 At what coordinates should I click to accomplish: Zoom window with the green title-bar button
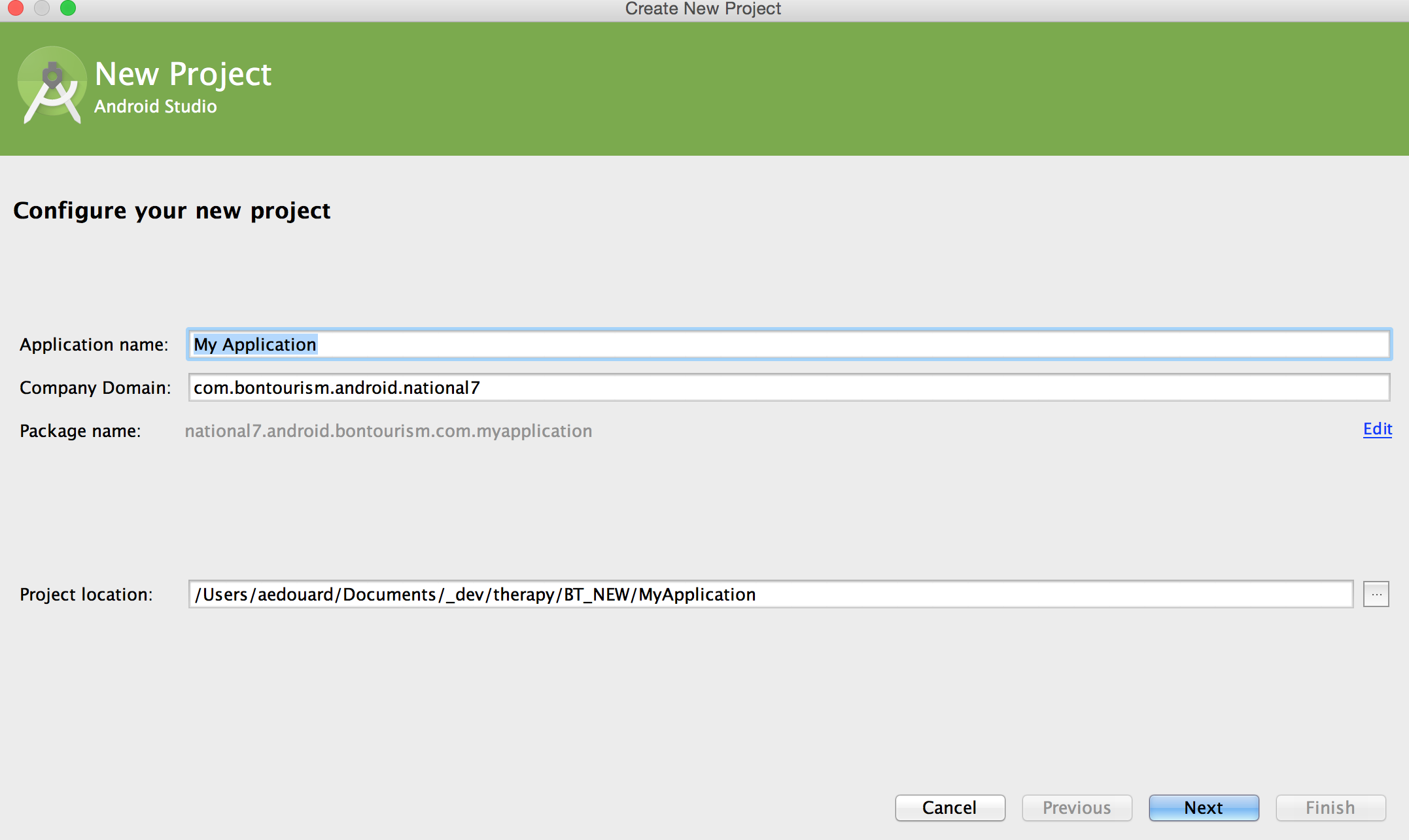[x=68, y=8]
